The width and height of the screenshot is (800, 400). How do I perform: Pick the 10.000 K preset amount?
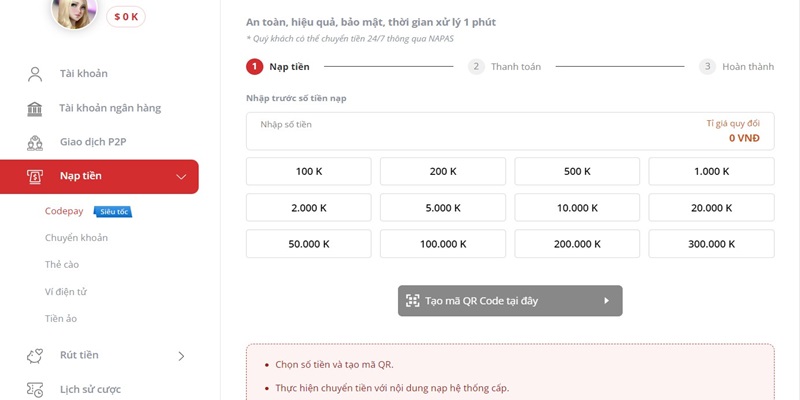[x=577, y=208]
